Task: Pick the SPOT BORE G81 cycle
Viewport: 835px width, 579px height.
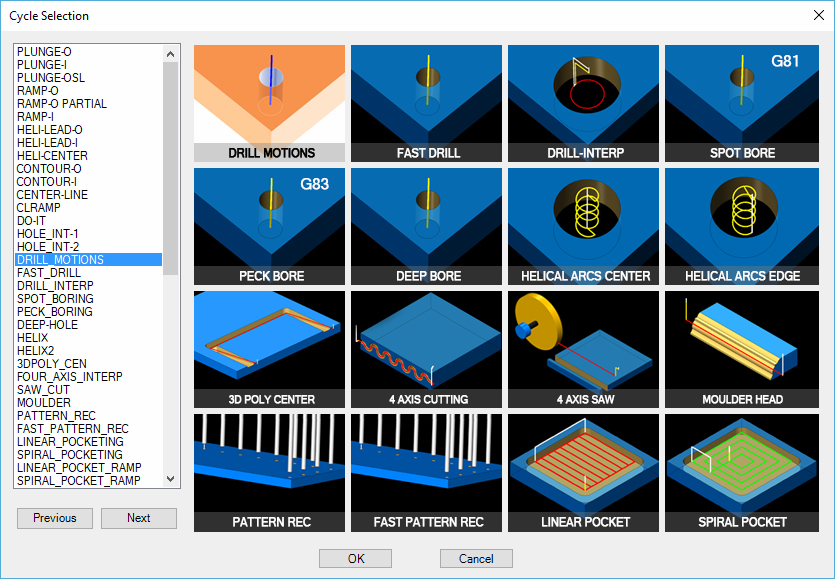Action: click(x=741, y=103)
